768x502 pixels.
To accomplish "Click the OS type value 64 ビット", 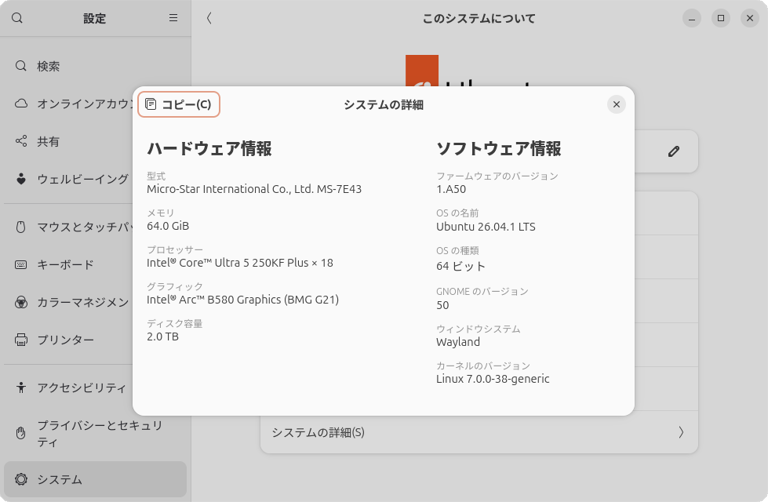I will click(460, 266).
